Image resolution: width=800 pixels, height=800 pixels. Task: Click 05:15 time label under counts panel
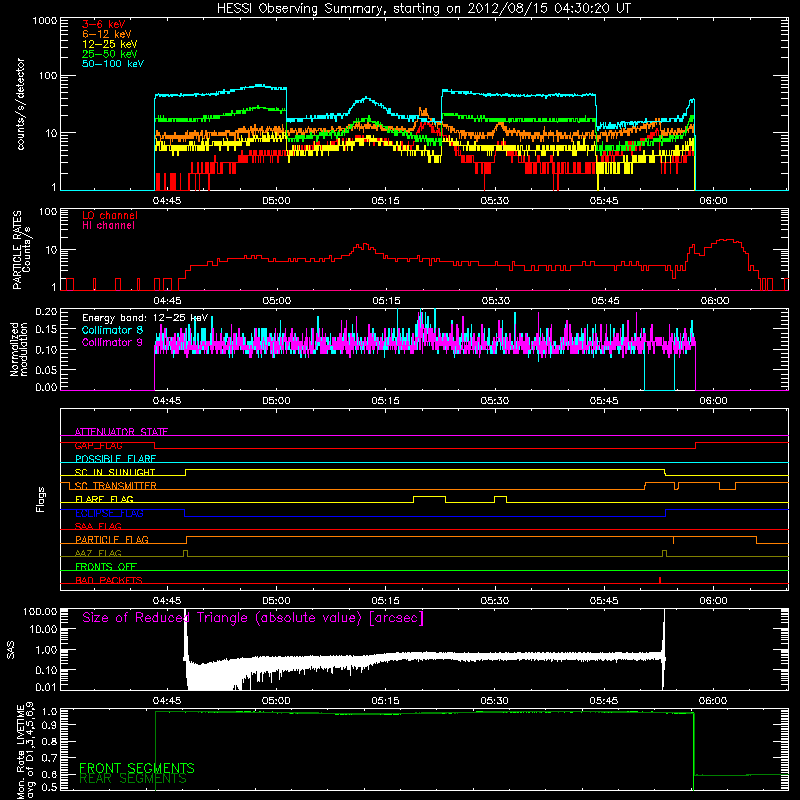pyautogui.click(x=385, y=201)
